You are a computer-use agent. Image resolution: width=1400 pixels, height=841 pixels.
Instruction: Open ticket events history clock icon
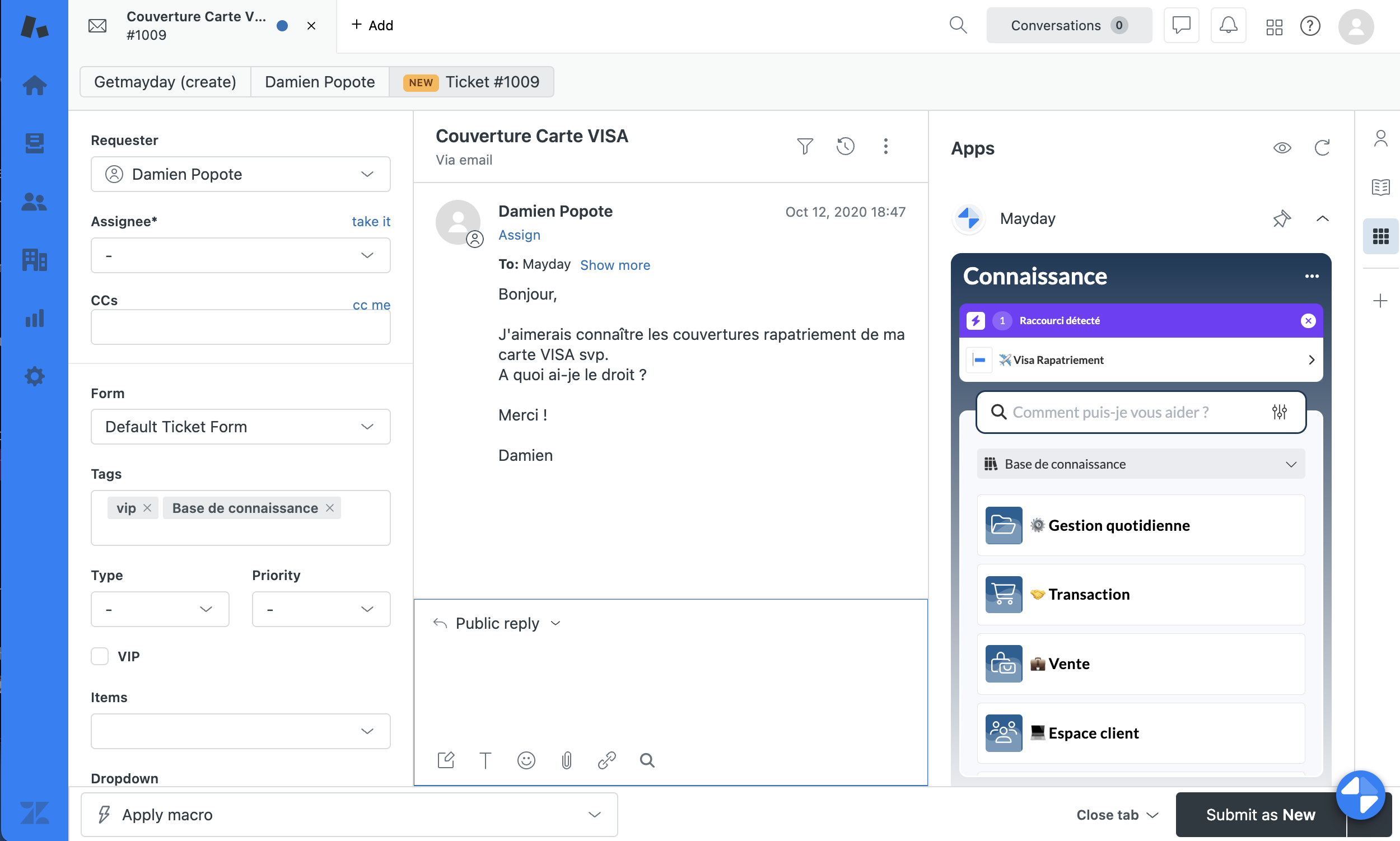tap(845, 146)
